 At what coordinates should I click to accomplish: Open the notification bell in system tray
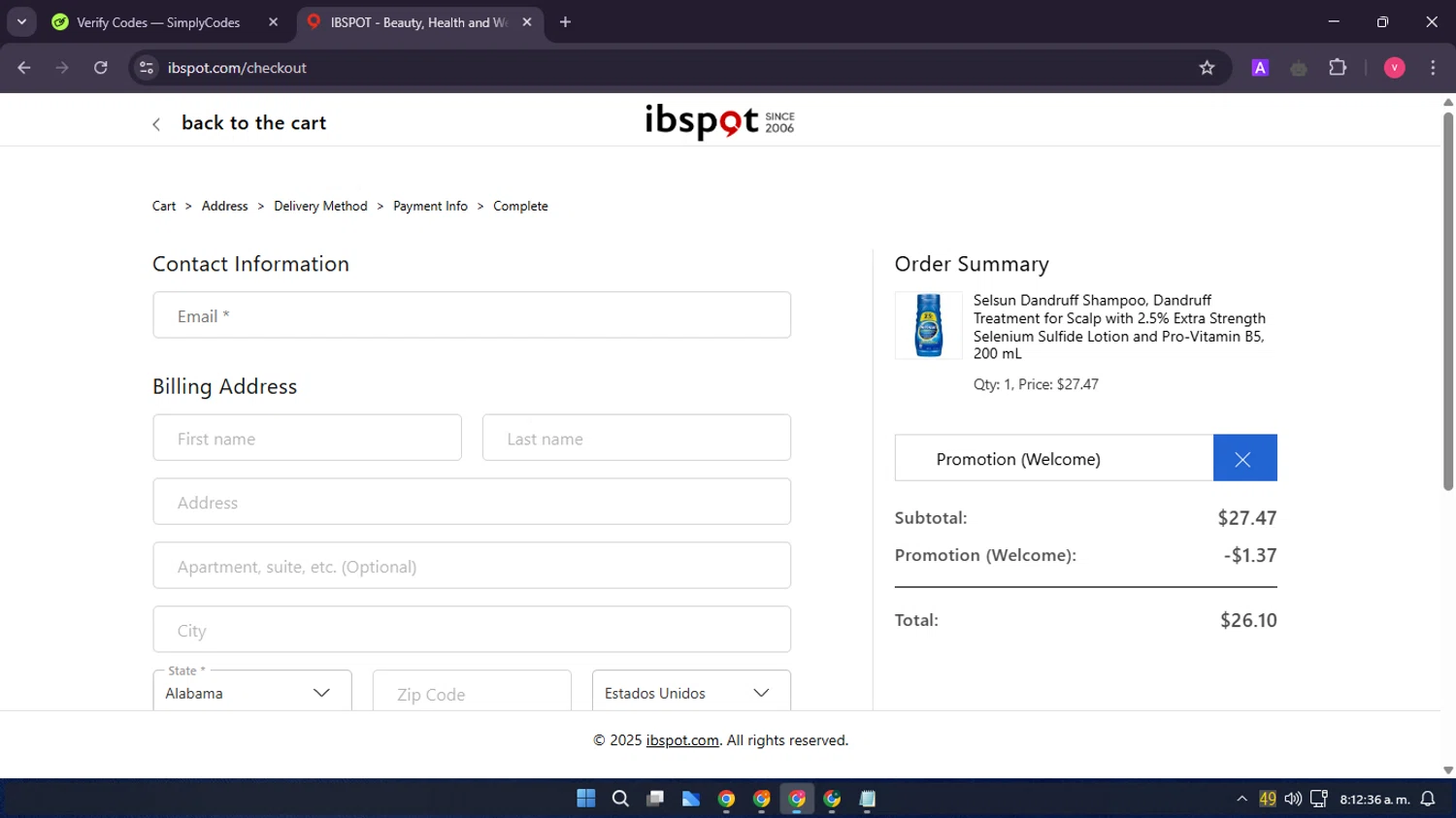coord(1428,799)
